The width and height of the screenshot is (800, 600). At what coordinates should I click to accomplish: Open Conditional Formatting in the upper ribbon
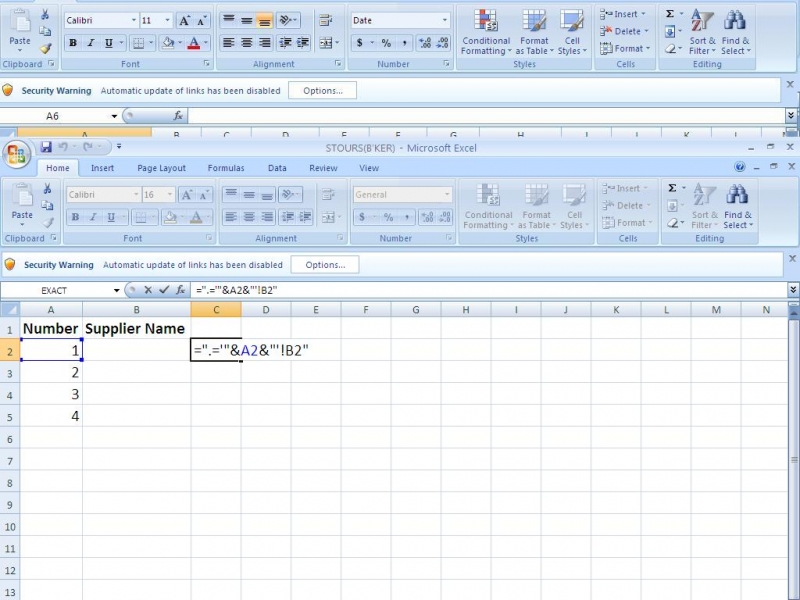[x=486, y=32]
